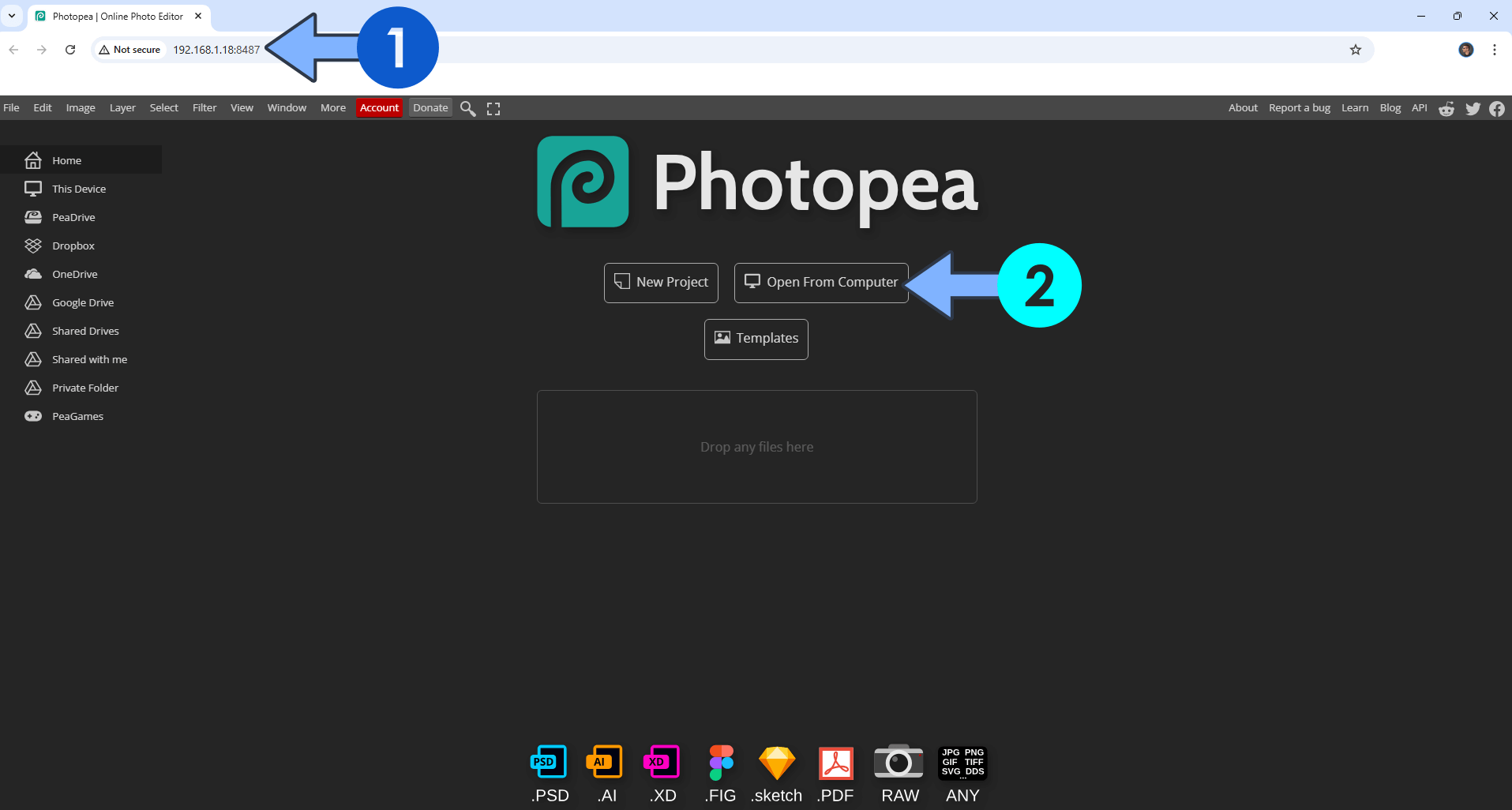Open the Twitter icon link
The image size is (1512, 810).
(x=1473, y=108)
